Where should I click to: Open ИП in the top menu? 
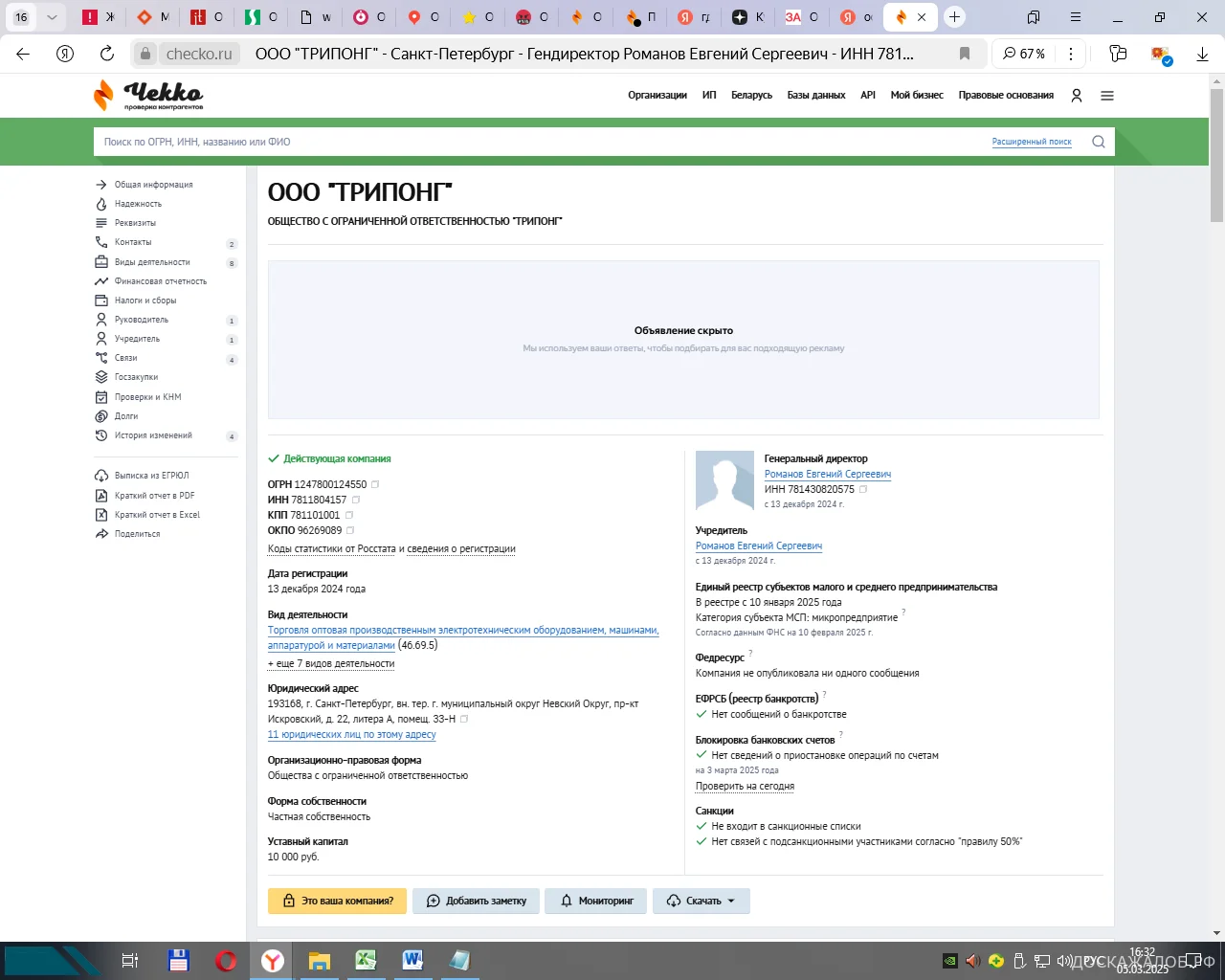point(709,96)
